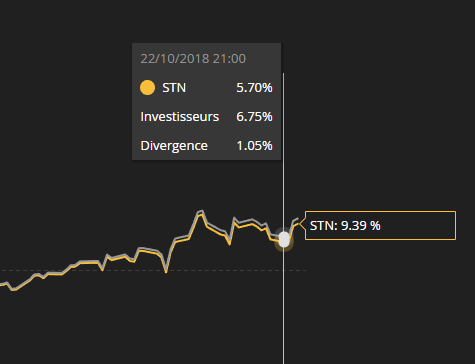Click the 6.75% Investisseurs value
The height and width of the screenshot is (364, 475).
point(254,117)
